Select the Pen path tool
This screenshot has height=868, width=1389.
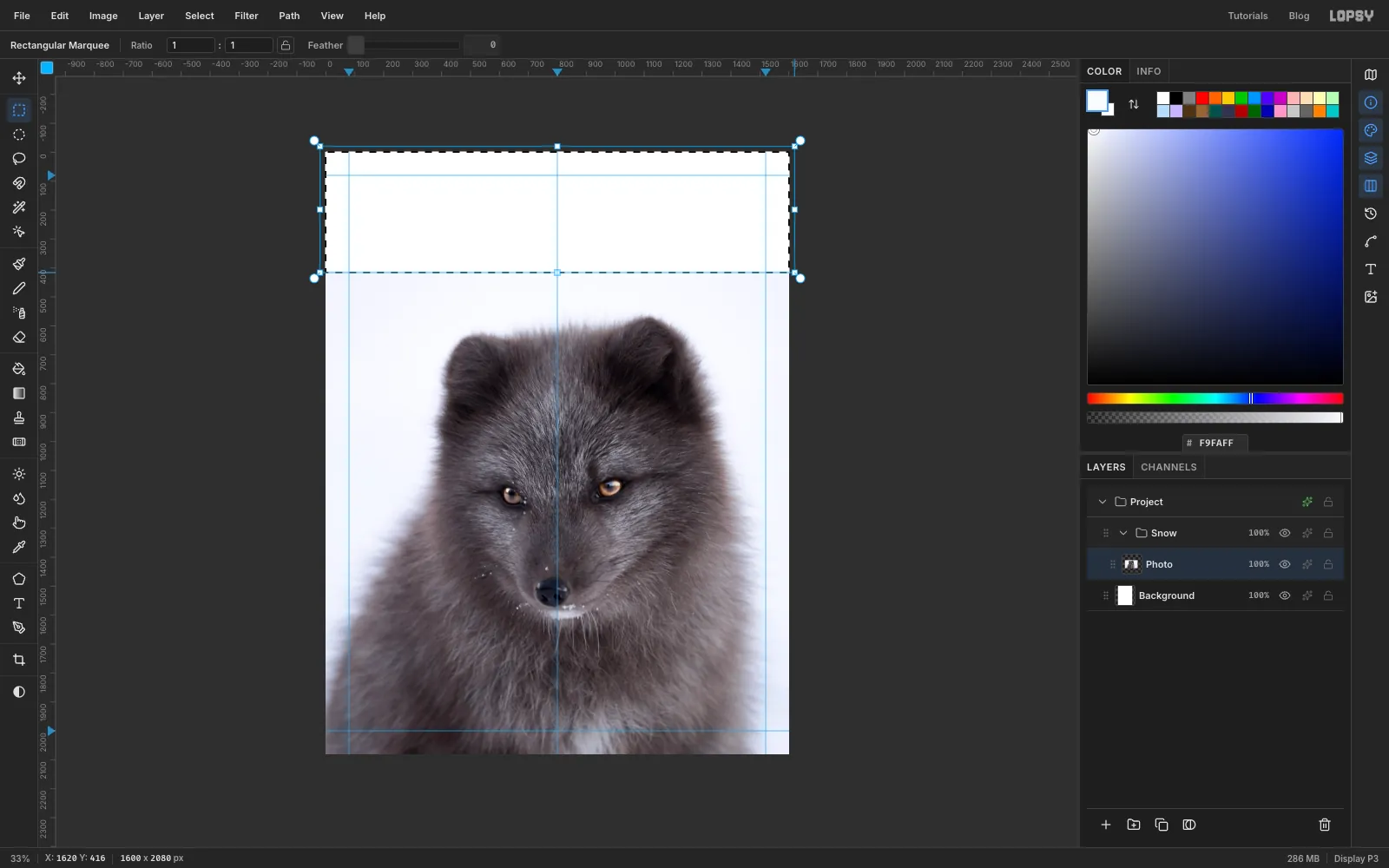pyautogui.click(x=19, y=628)
